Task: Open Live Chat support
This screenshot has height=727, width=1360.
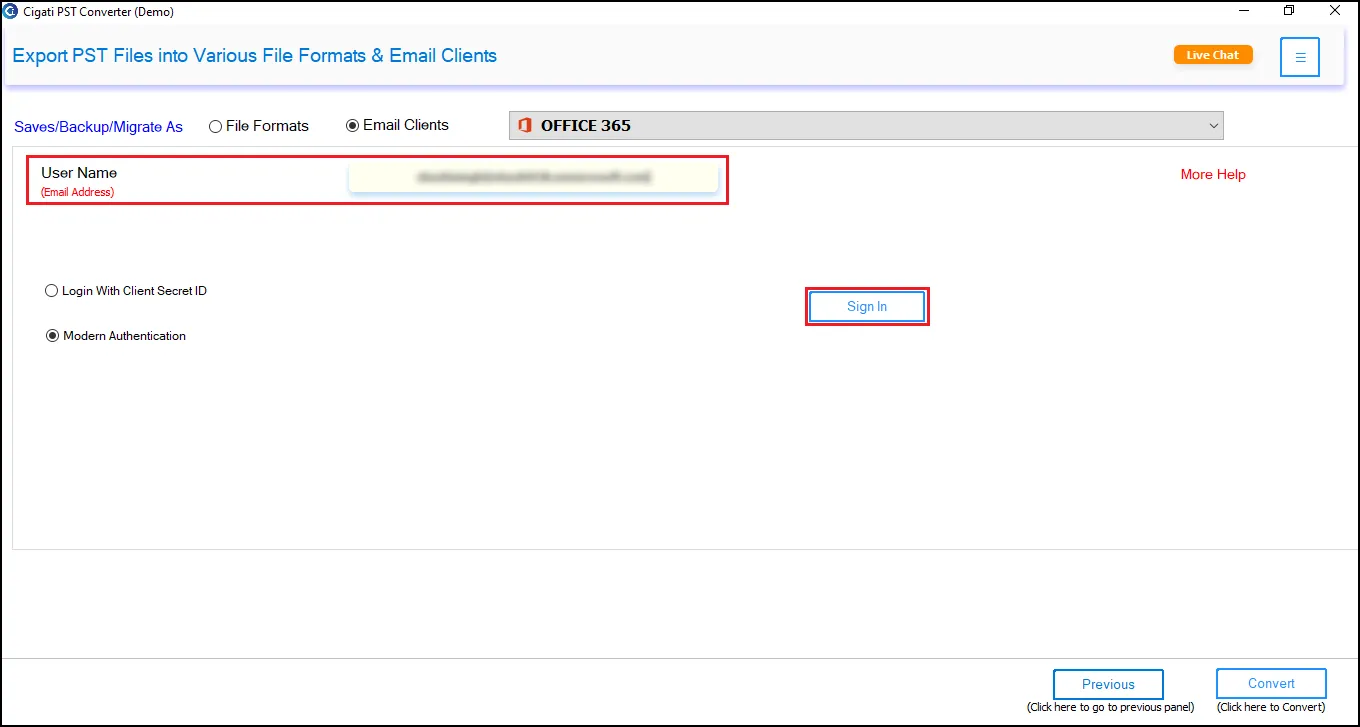Action: [1213, 55]
